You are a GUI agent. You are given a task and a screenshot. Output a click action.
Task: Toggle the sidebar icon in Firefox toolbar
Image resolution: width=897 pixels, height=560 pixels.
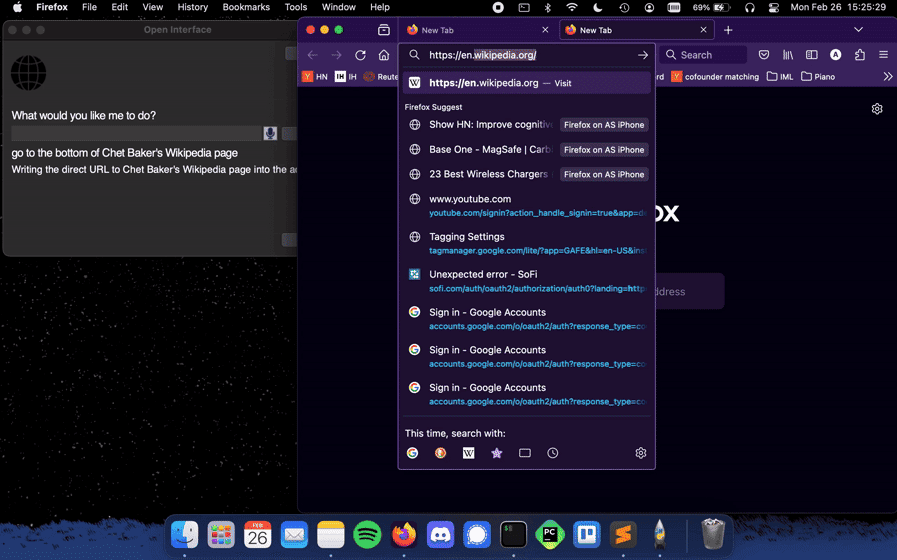811,55
